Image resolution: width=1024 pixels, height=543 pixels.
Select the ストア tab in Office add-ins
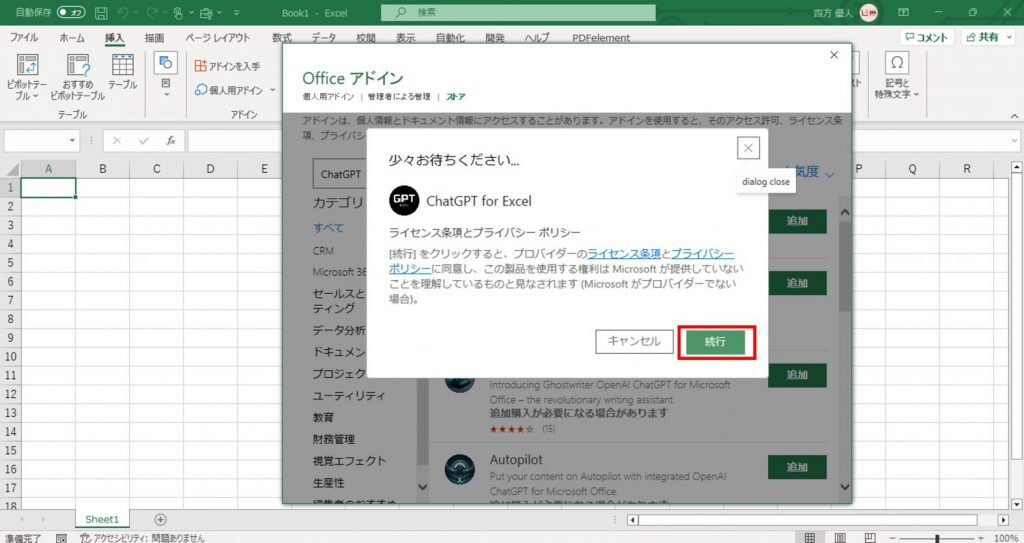pos(456,97)
